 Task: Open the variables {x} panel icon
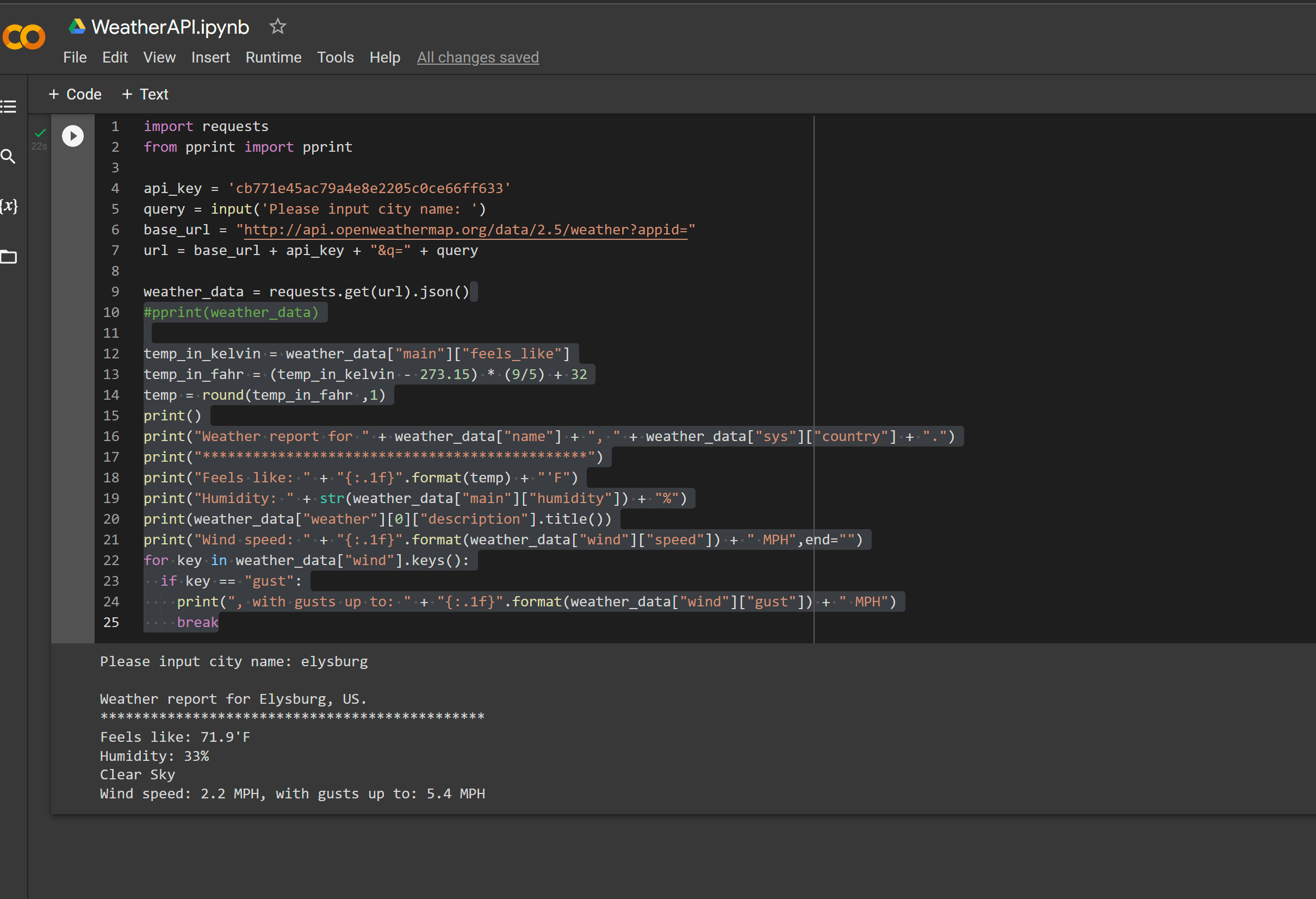point(9,206)
